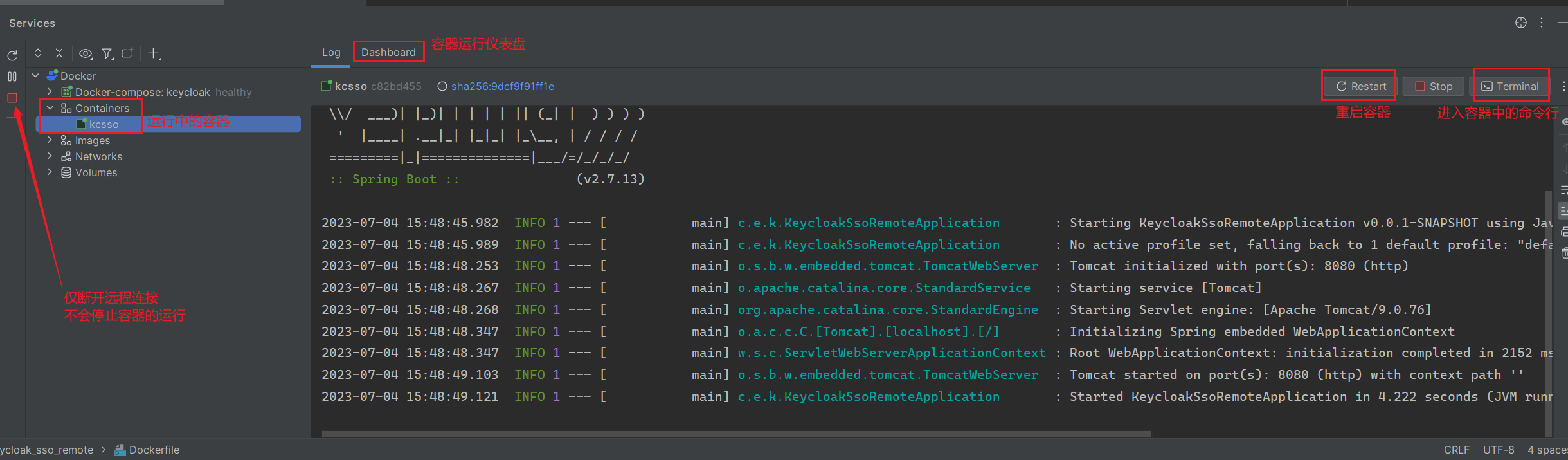The image size is (1568, 460).
Task: Click the Open in New Tab icon
Action: click(x=127, y=53)
